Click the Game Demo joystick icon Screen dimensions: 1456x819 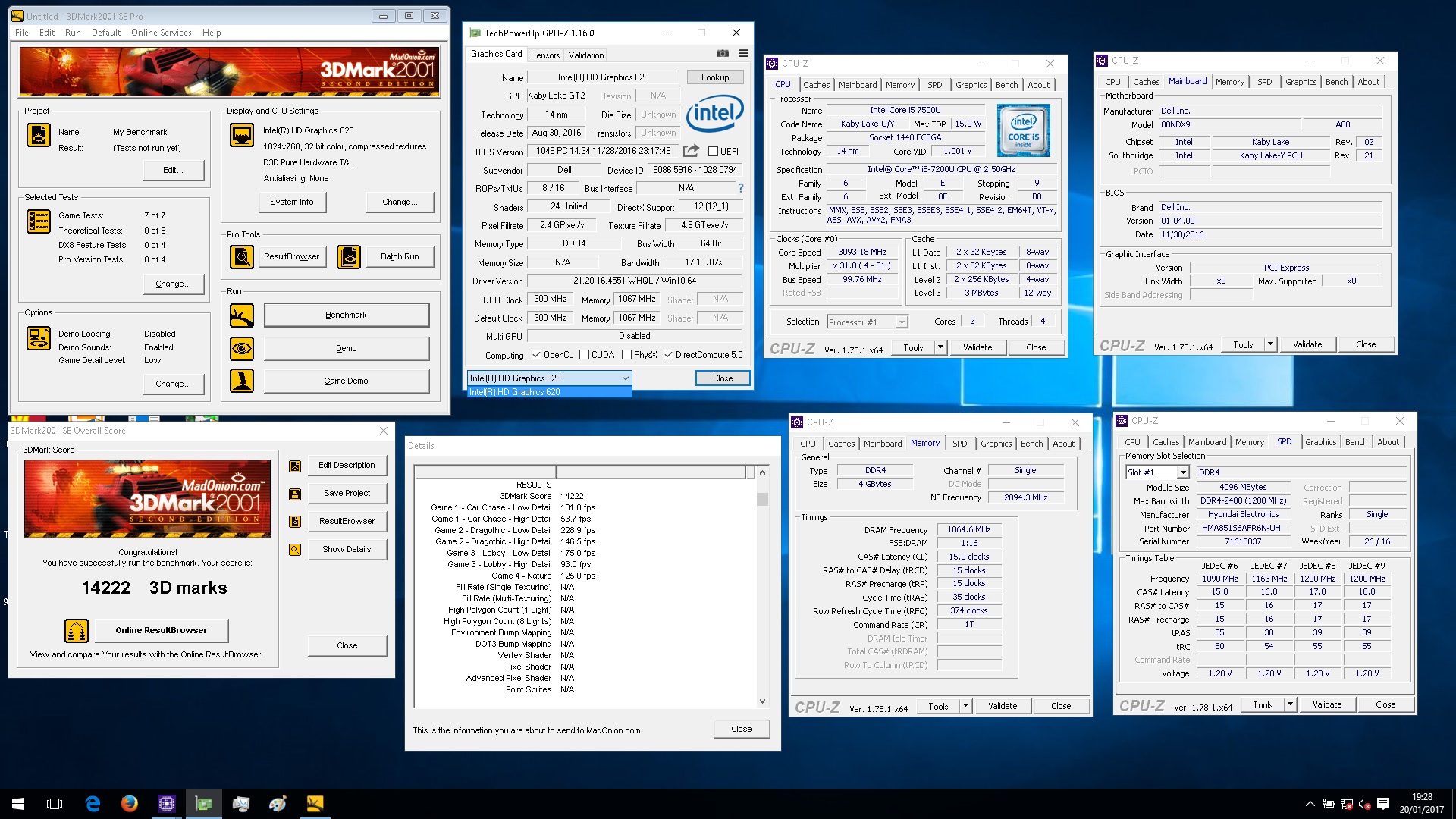(242, 381)
